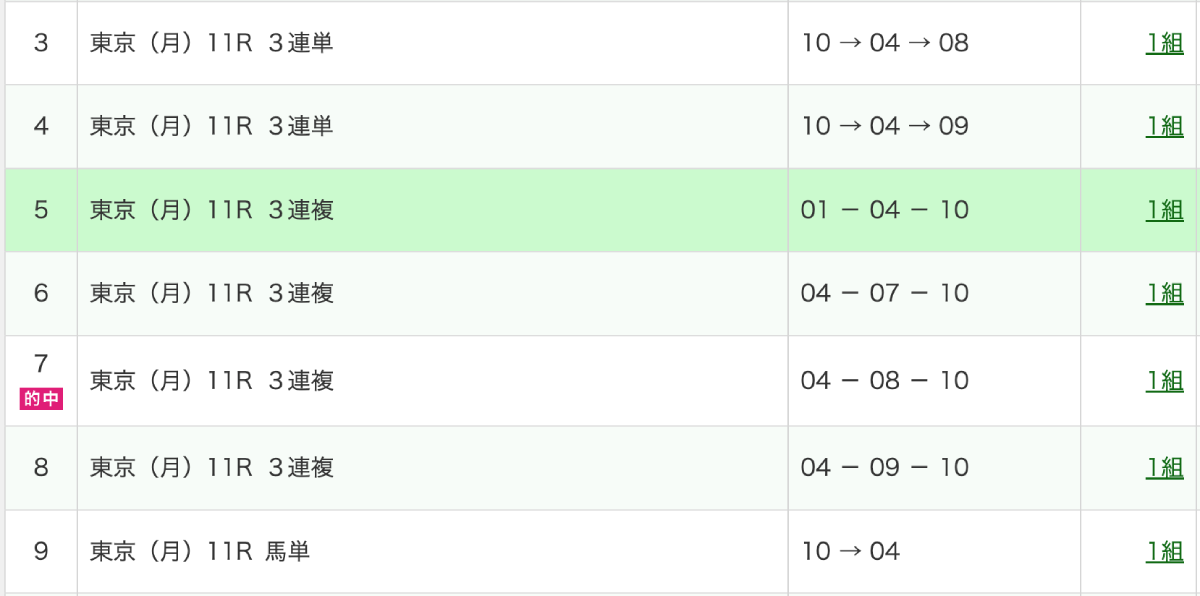Click row number 9 in the first column
1200x596 pixels.
click(x=41, y=551)
